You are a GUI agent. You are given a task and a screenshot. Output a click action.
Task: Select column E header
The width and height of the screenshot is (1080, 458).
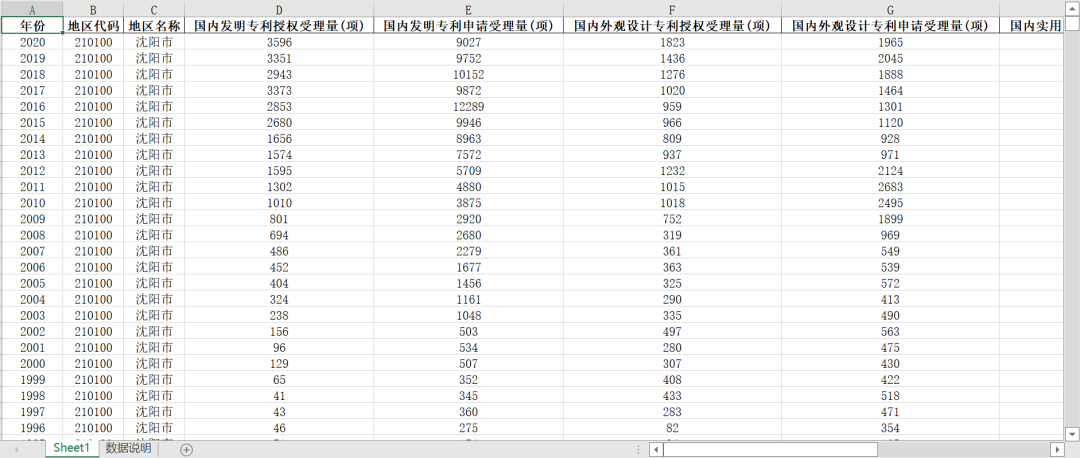[x=468, y=10]
